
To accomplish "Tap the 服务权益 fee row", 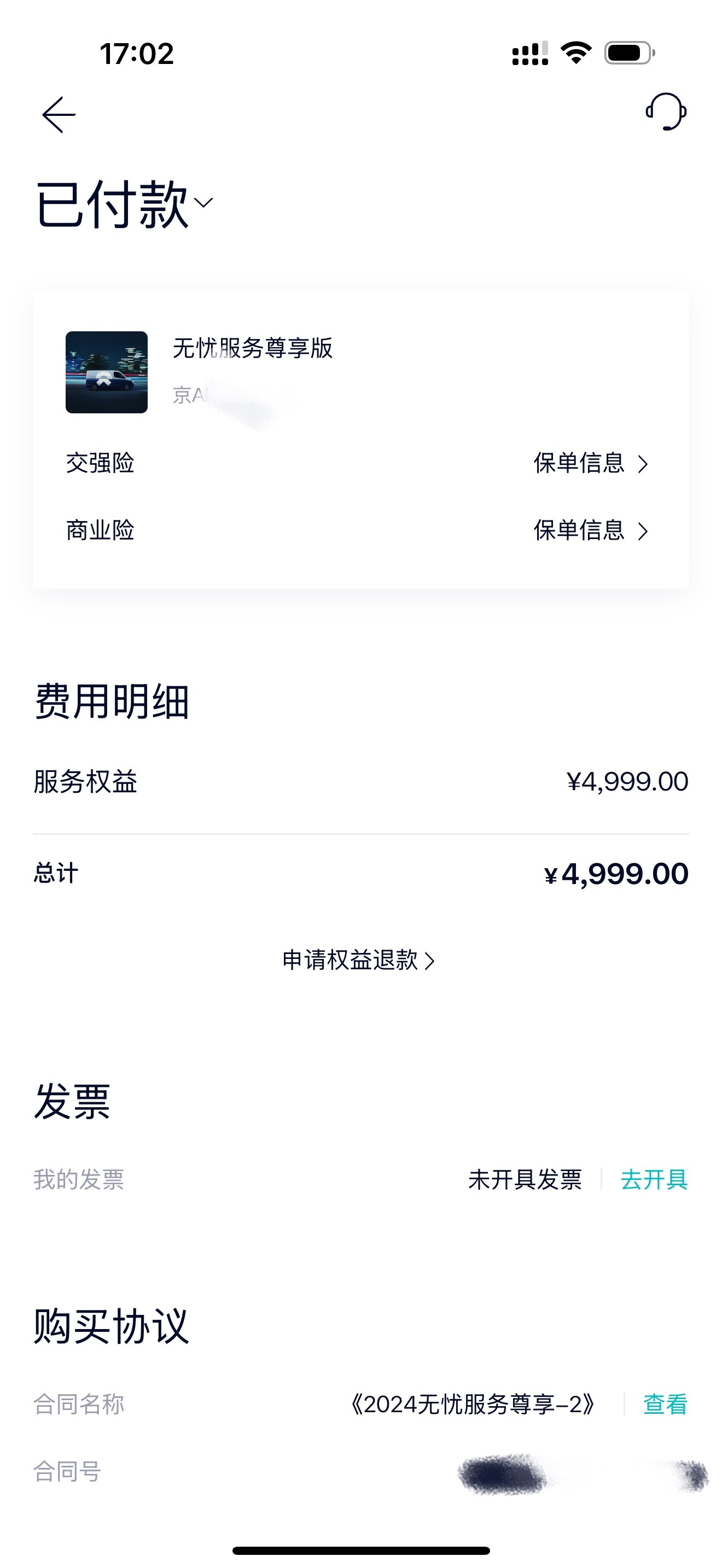I will tap(361, 782).
